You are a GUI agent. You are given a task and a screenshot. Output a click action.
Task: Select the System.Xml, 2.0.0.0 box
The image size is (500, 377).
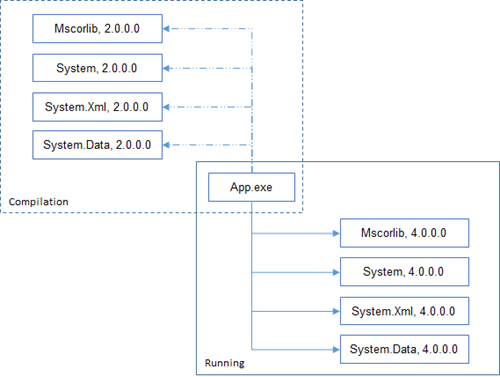point(97,107)
